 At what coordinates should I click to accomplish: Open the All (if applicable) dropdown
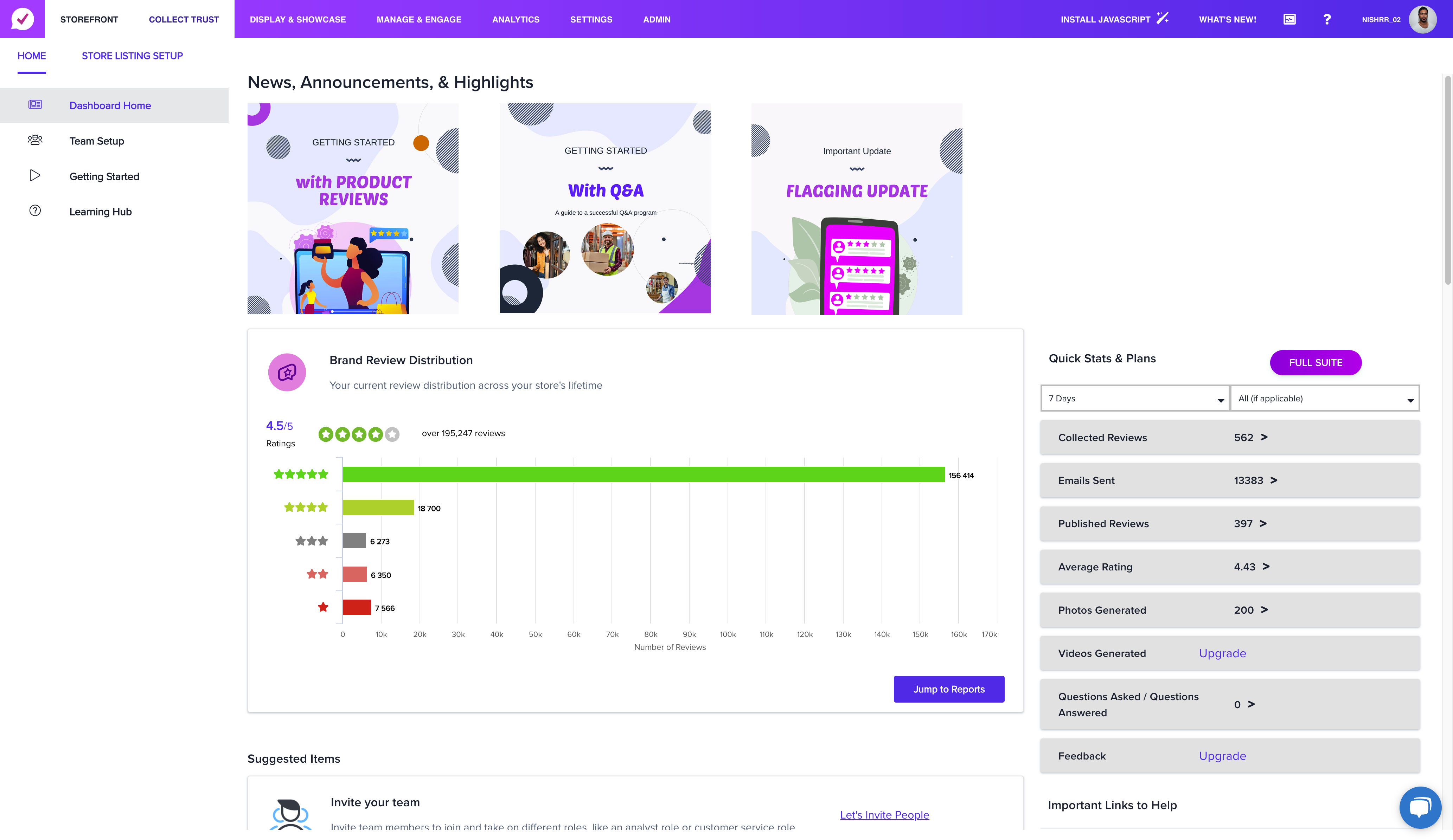point(1324,398)
